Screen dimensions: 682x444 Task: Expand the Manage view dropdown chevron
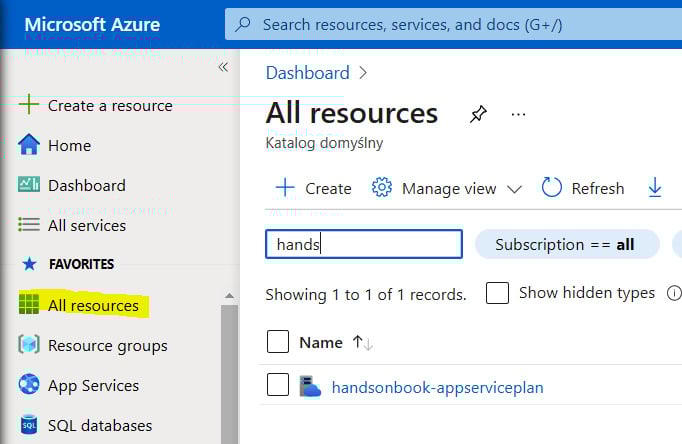tap(515, 189)
